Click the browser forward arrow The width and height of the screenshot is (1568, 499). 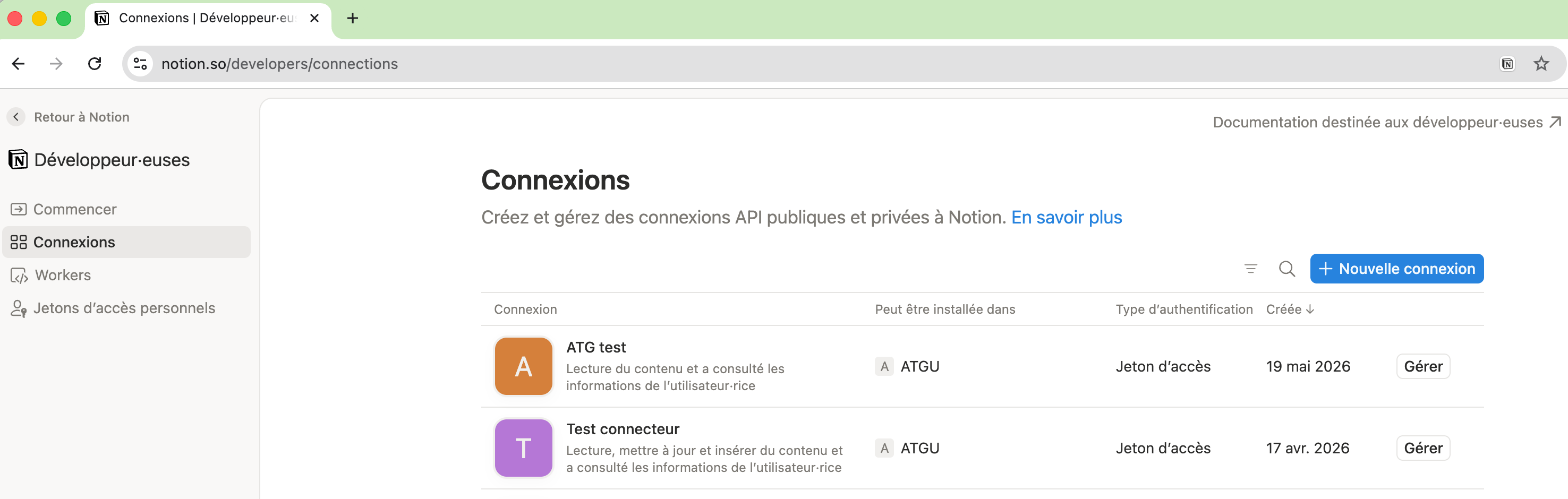pos(56,63)
